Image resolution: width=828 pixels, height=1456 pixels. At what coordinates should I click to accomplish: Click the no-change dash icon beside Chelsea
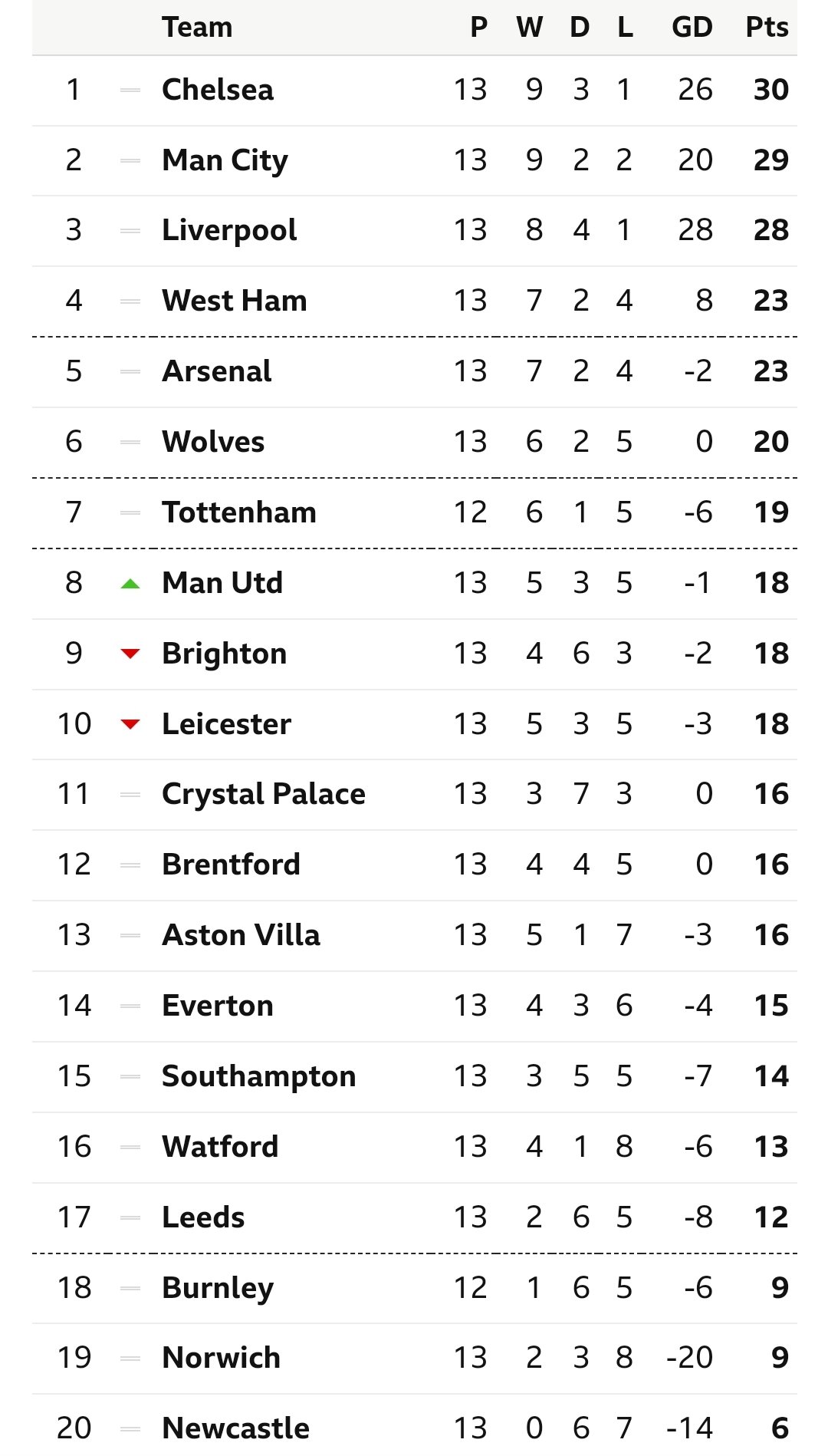(130, 91)
